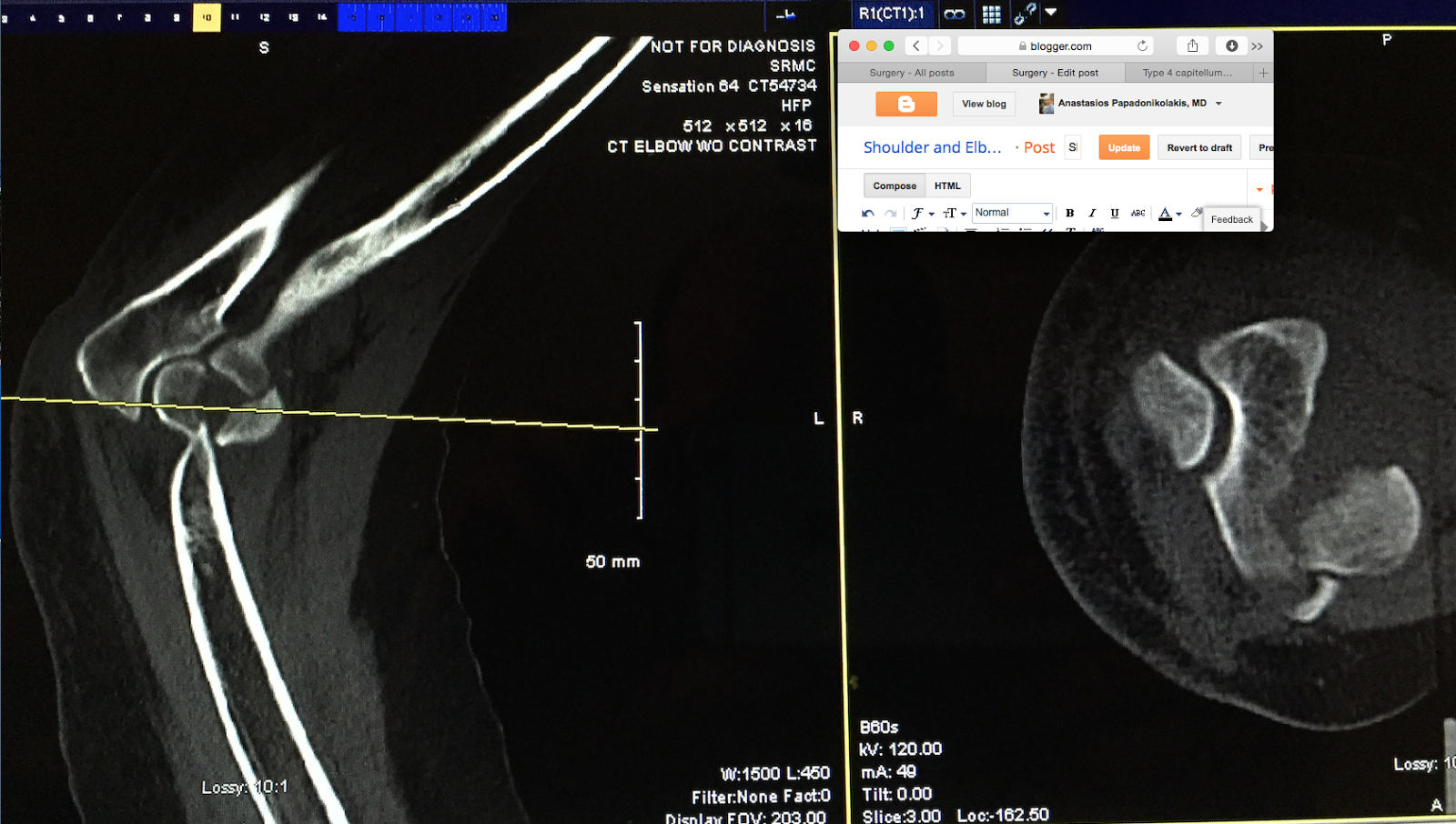Open the text size dropdown arrow
This screenshot has width=1456, height=824.
[963, 213]
